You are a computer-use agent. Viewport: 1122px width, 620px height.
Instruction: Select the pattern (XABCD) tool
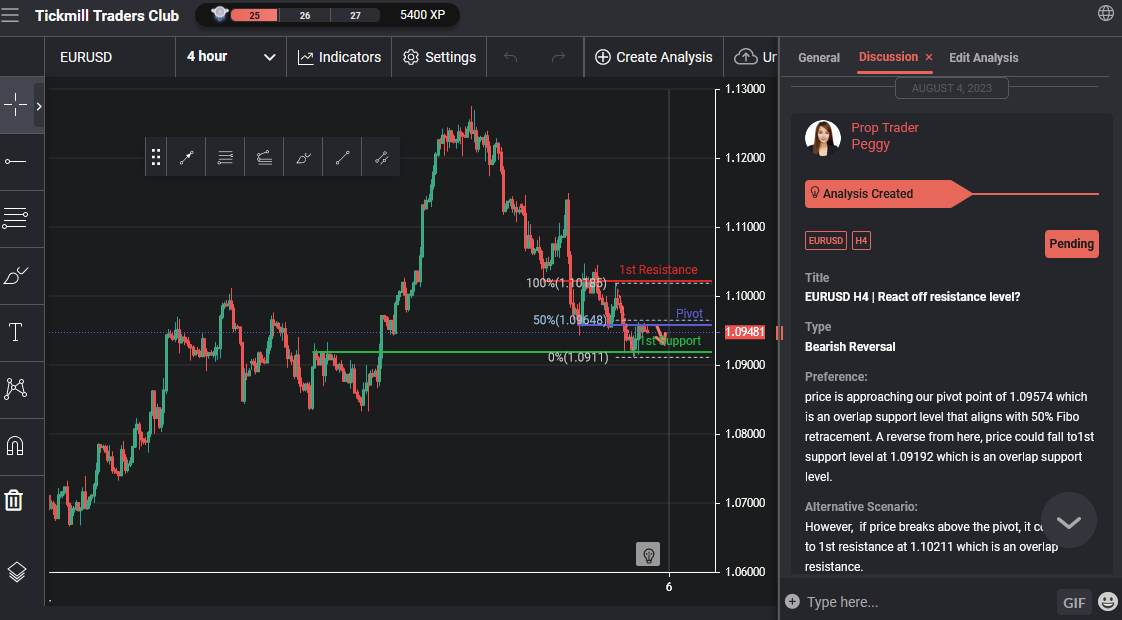click(15, 389)
